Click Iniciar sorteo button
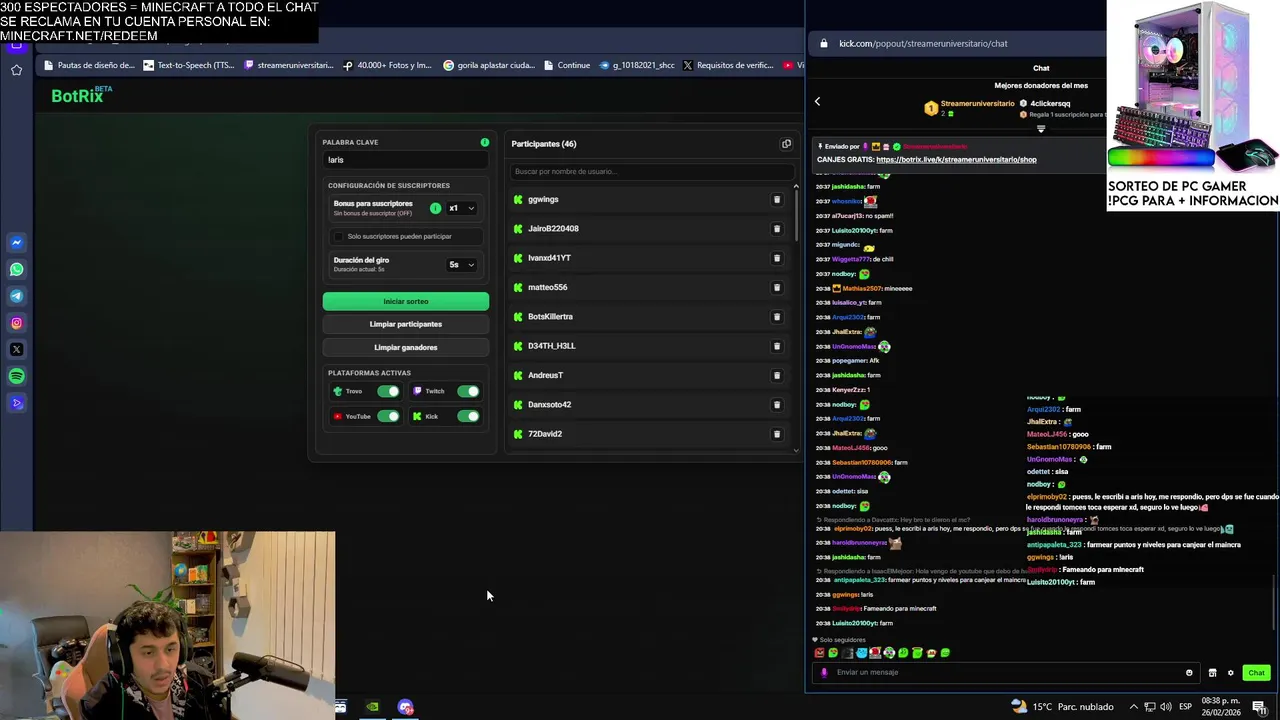This screenshot has height=720, width=1280. point(406,301)
